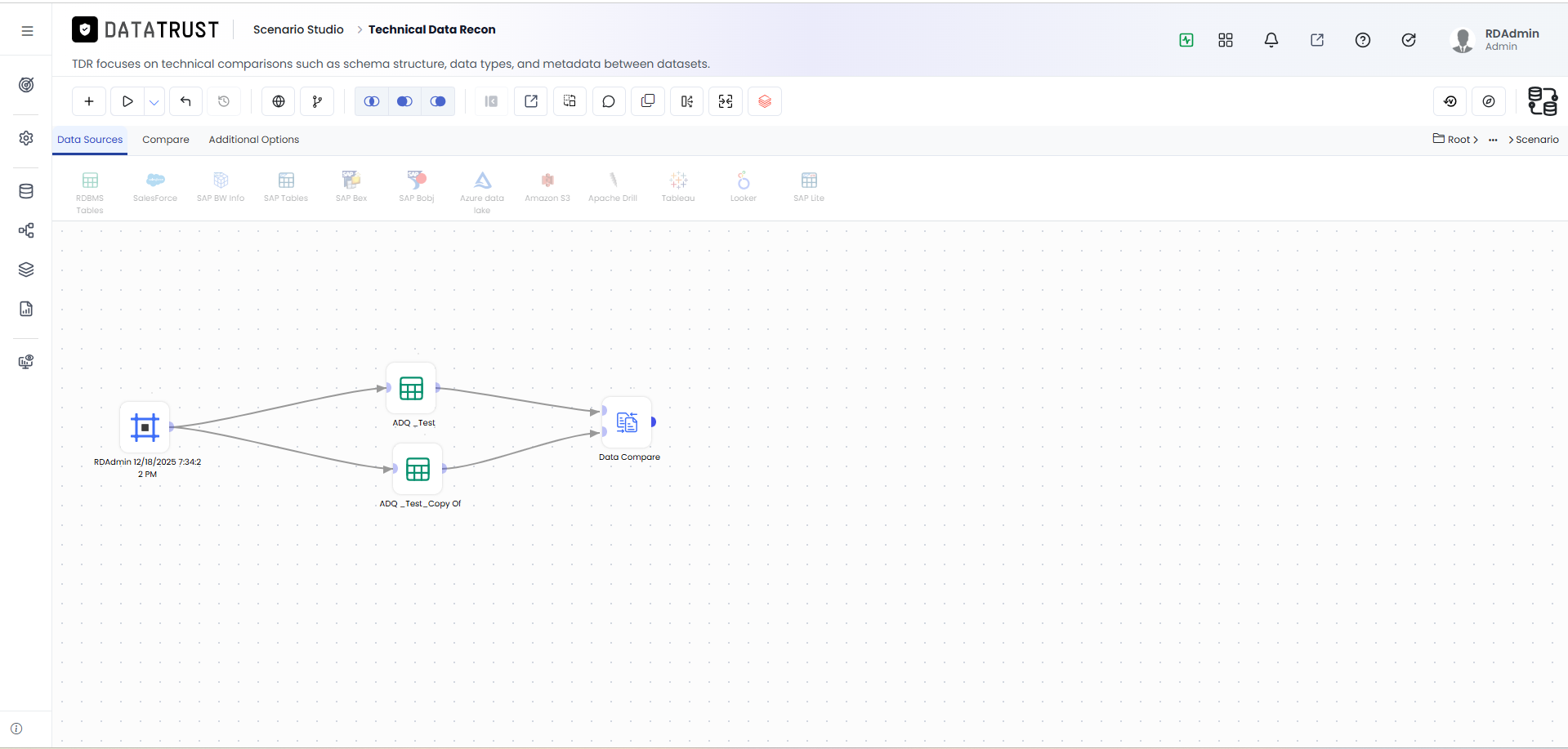Click the refresh check icon in header
This screenshot has height=749, width=1568.
[1409, 40]
